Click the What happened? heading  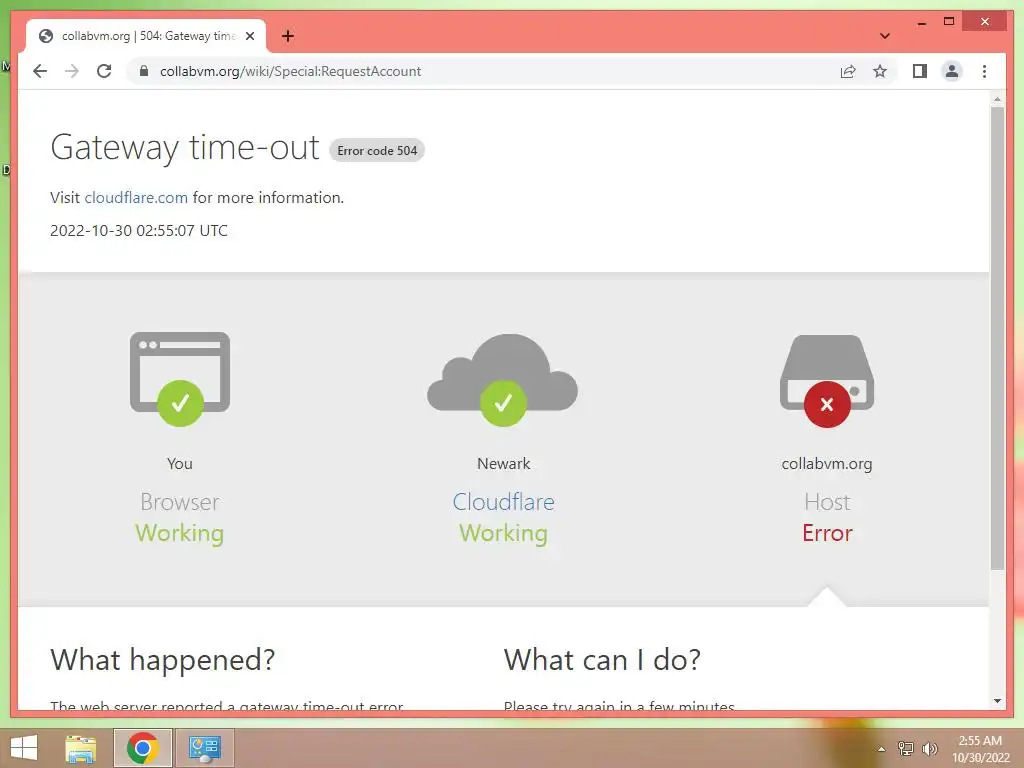(163, 660)
